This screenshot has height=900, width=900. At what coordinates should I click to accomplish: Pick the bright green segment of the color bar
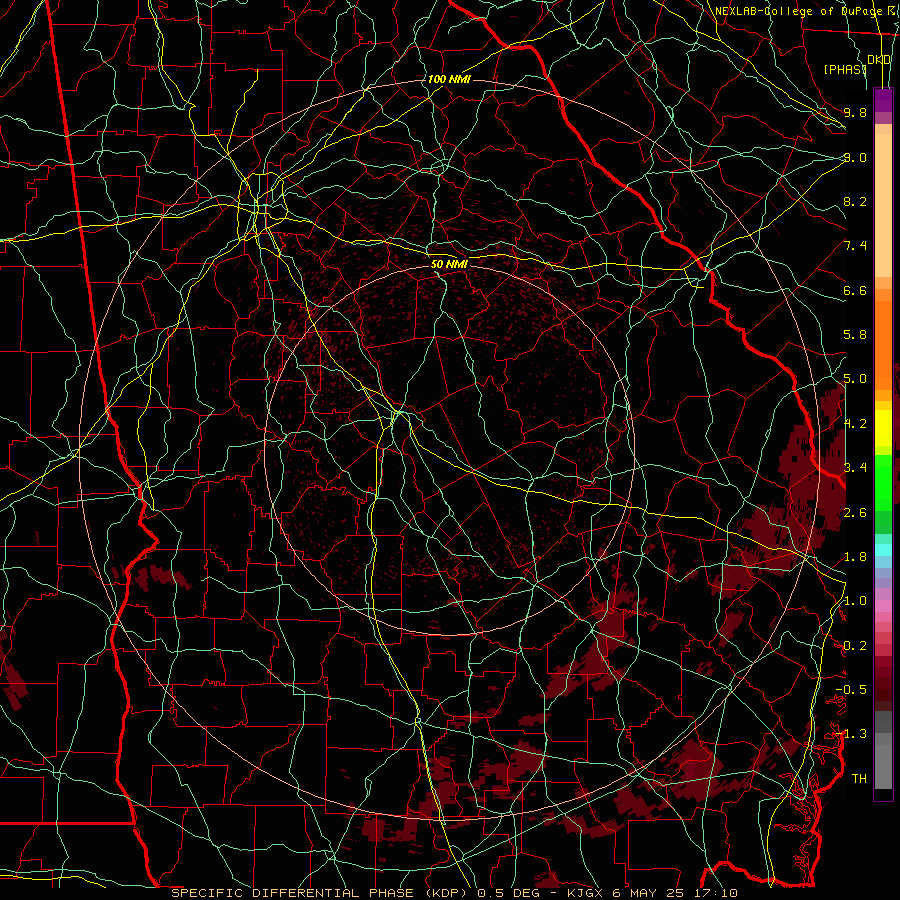click(883, 482)
